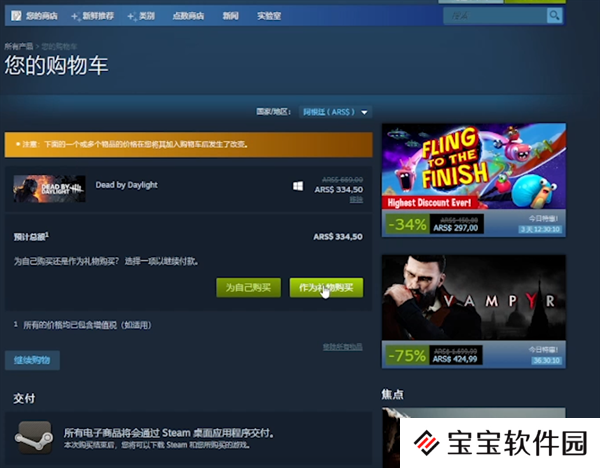Click the Dead by Daylight title
Image resolution: width=600 pixels, height=468 pixels.
[127, 185]
